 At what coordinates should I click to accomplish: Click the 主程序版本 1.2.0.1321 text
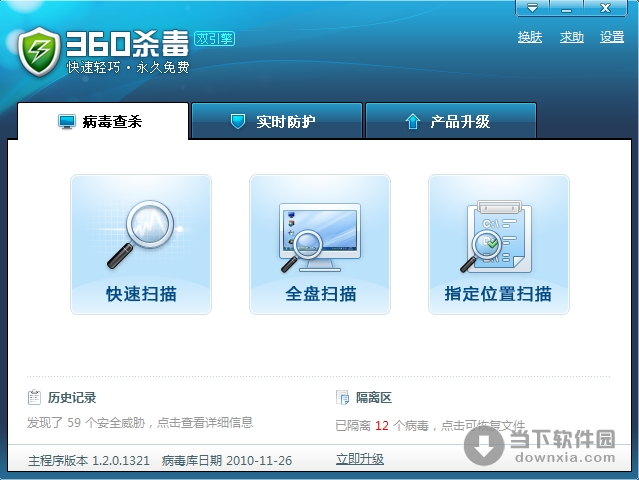point(89,460)
